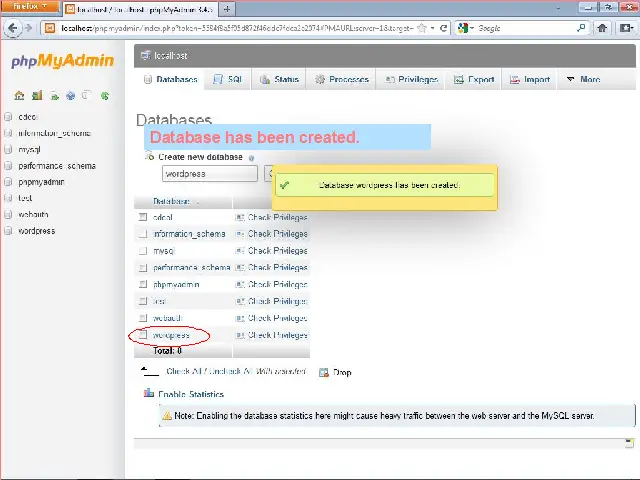Viewport: 640px width, 480px height.
Task: Click Check Privileges link for phpmyadmin
Action: (278, 284)
